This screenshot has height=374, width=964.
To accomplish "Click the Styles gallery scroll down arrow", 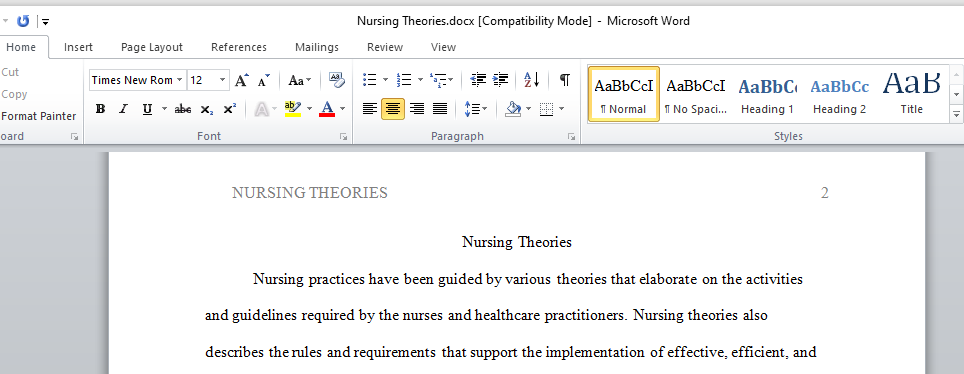I will point(956,95).
